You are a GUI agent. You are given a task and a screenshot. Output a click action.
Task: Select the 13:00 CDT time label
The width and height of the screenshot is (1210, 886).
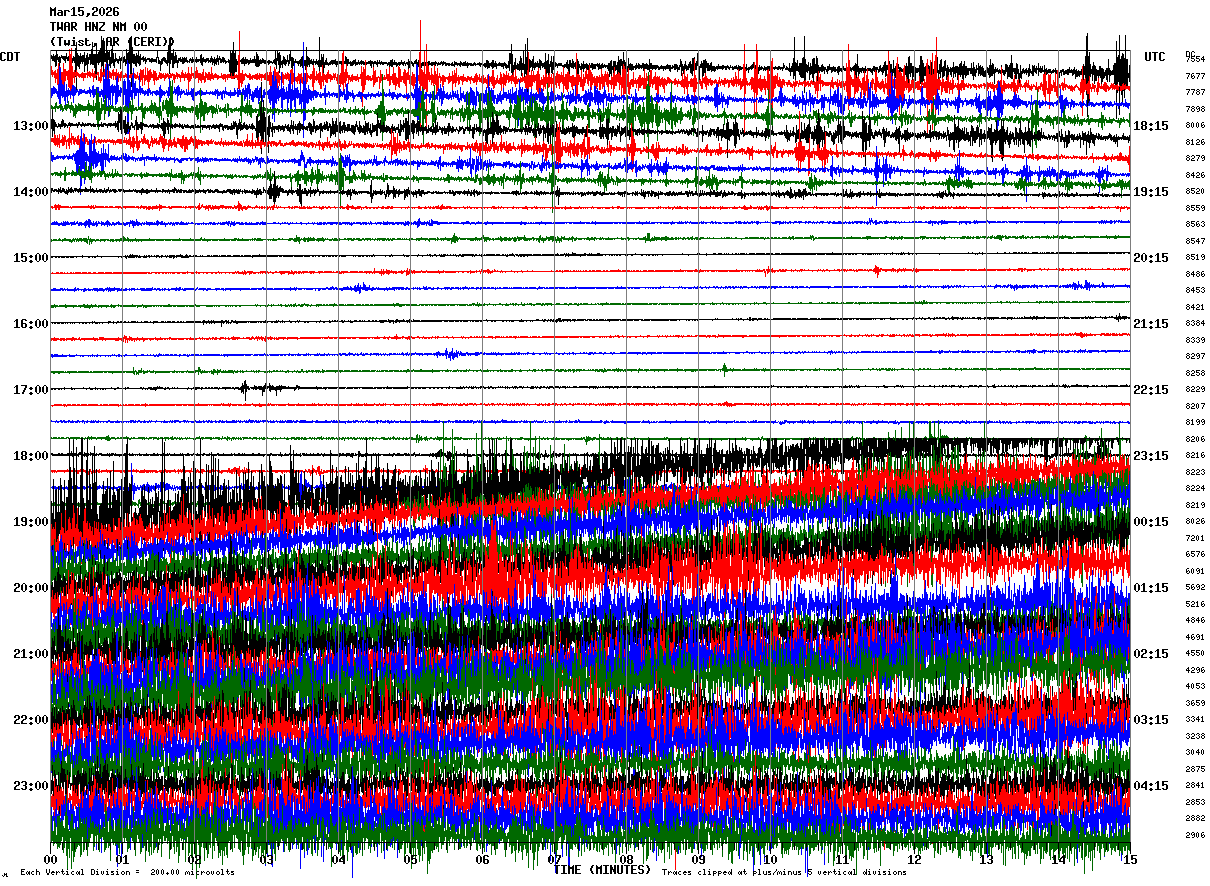pos(31,126)
